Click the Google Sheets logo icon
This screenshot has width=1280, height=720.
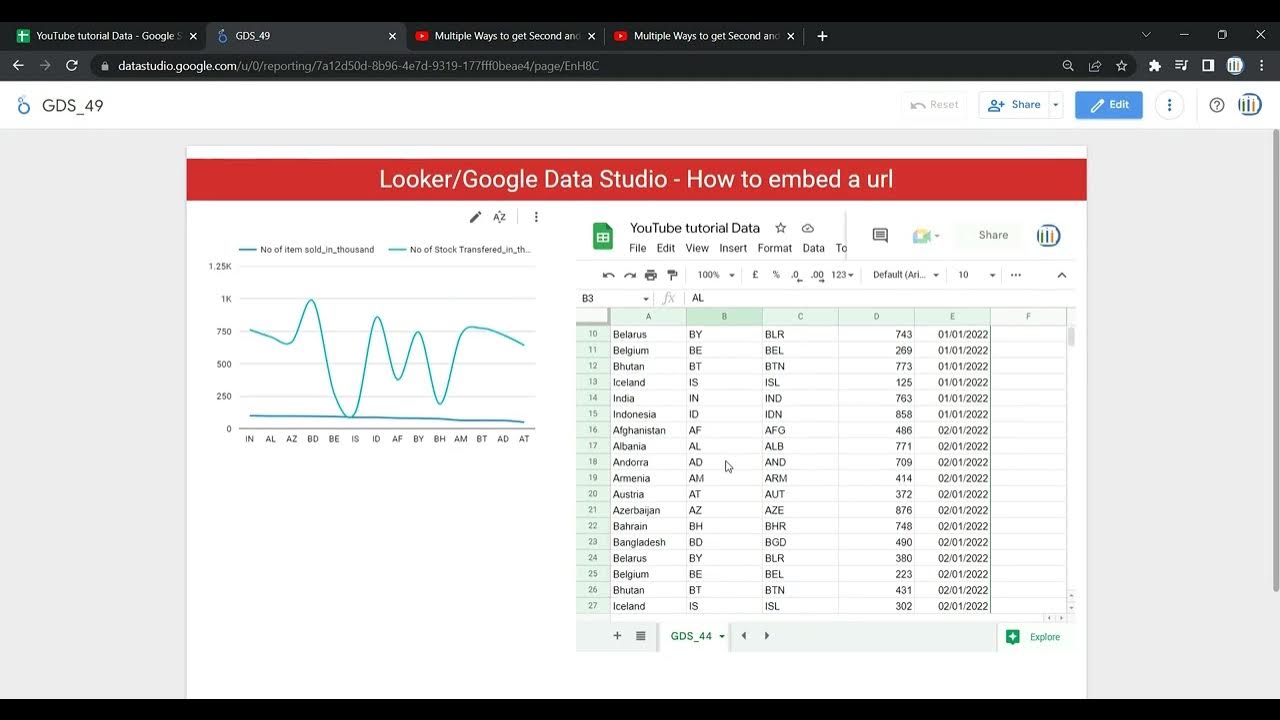pos(603,237)
